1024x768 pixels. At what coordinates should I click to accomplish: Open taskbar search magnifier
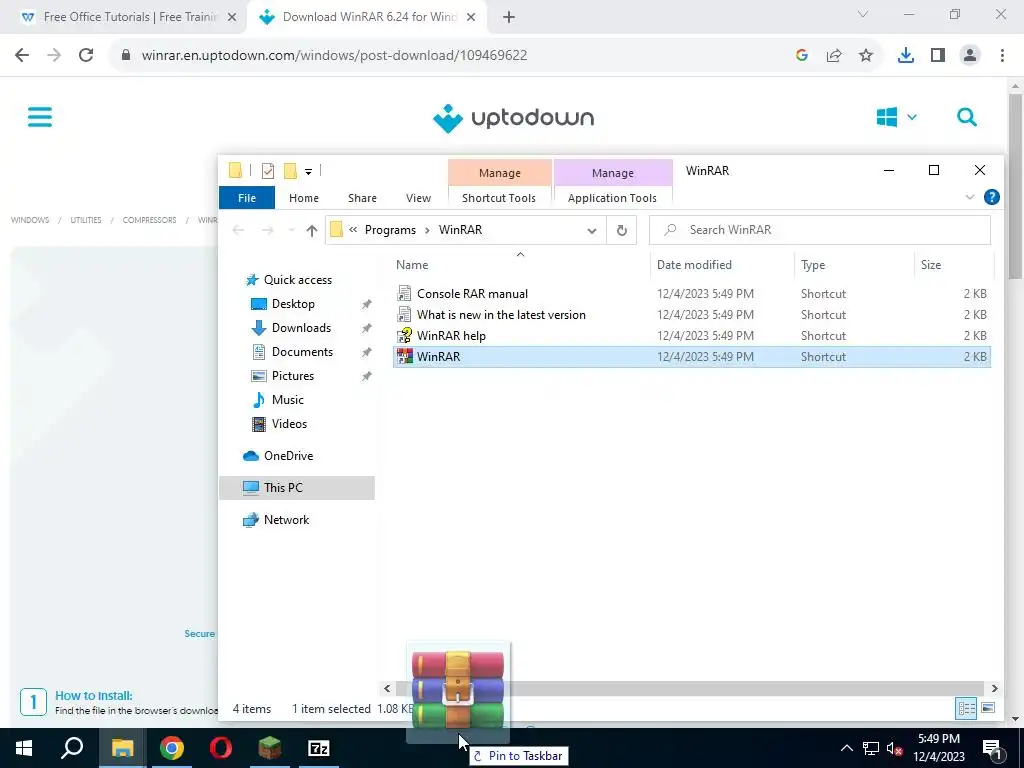72,748
